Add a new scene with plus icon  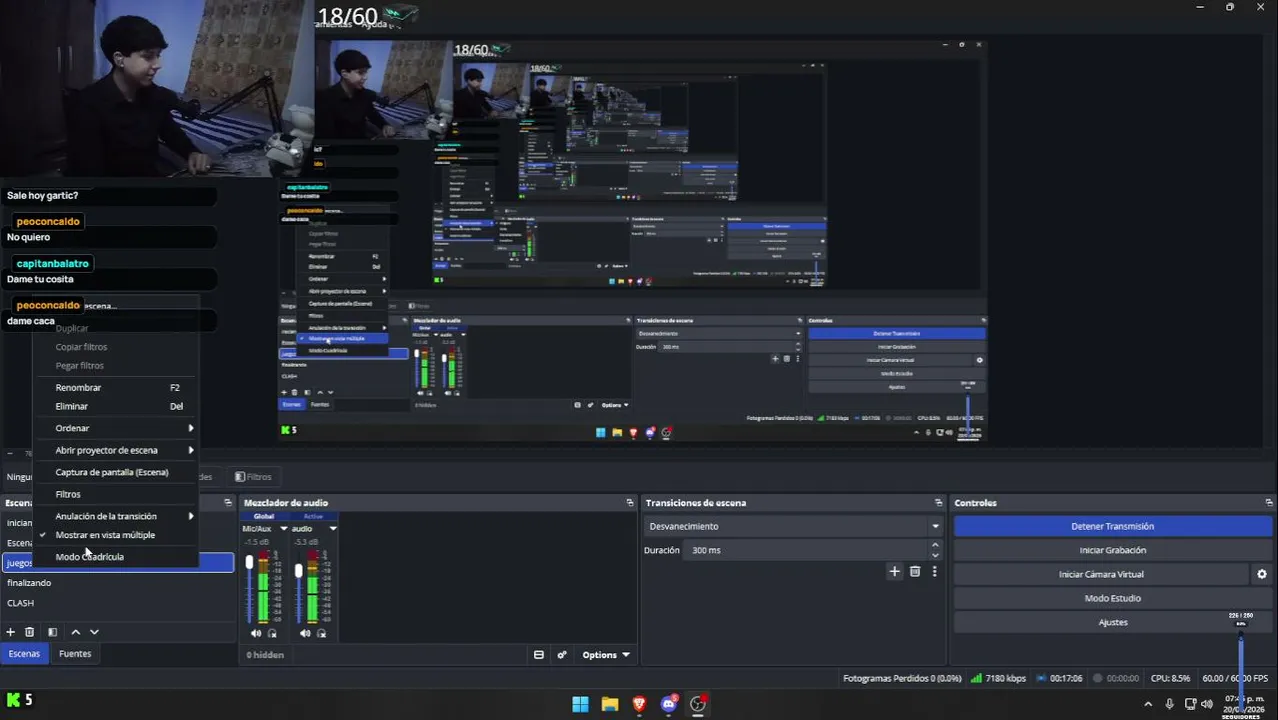pos(10,632)
